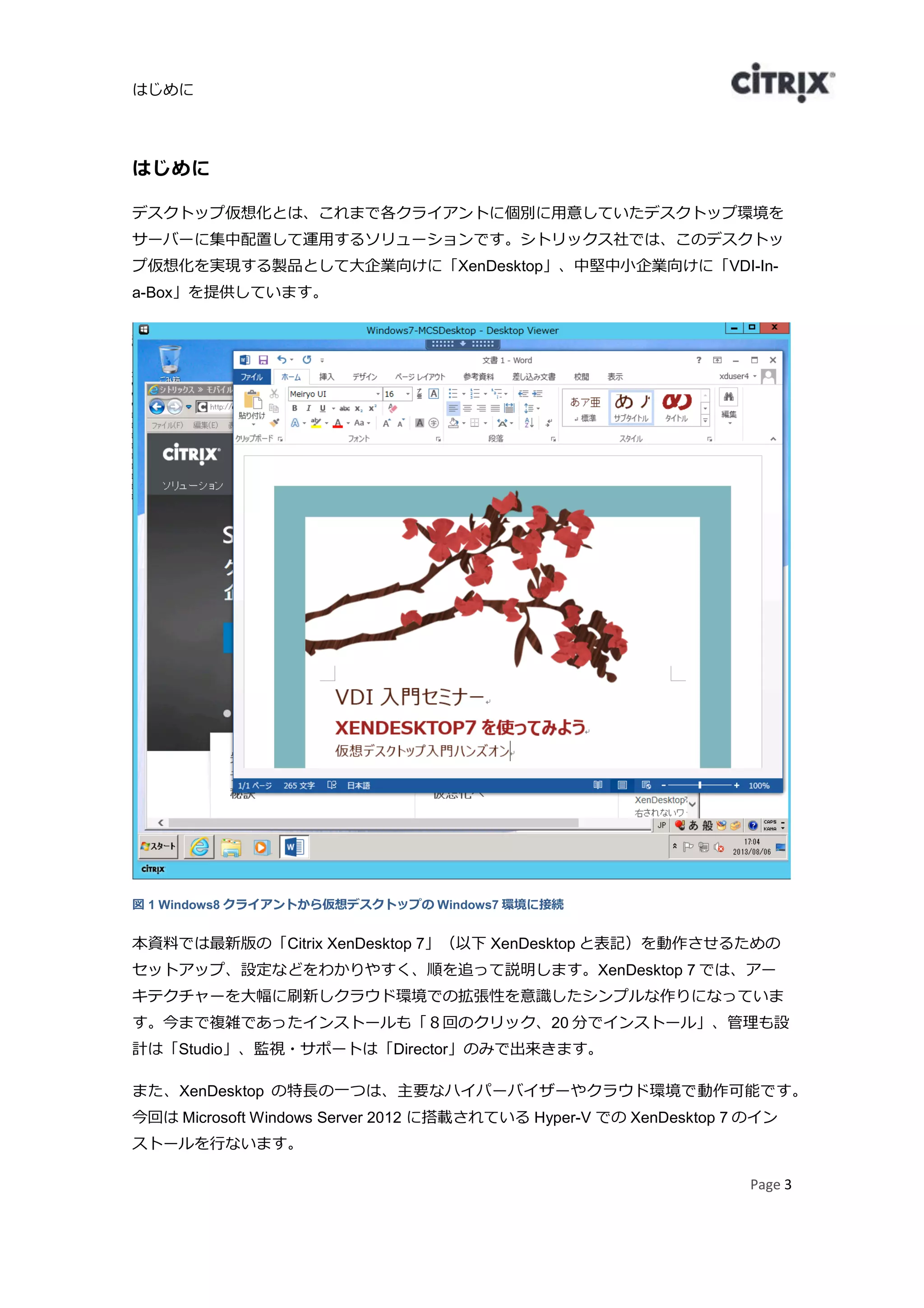Open the numbered list style dropdown arrow

(x=485, y=394)
